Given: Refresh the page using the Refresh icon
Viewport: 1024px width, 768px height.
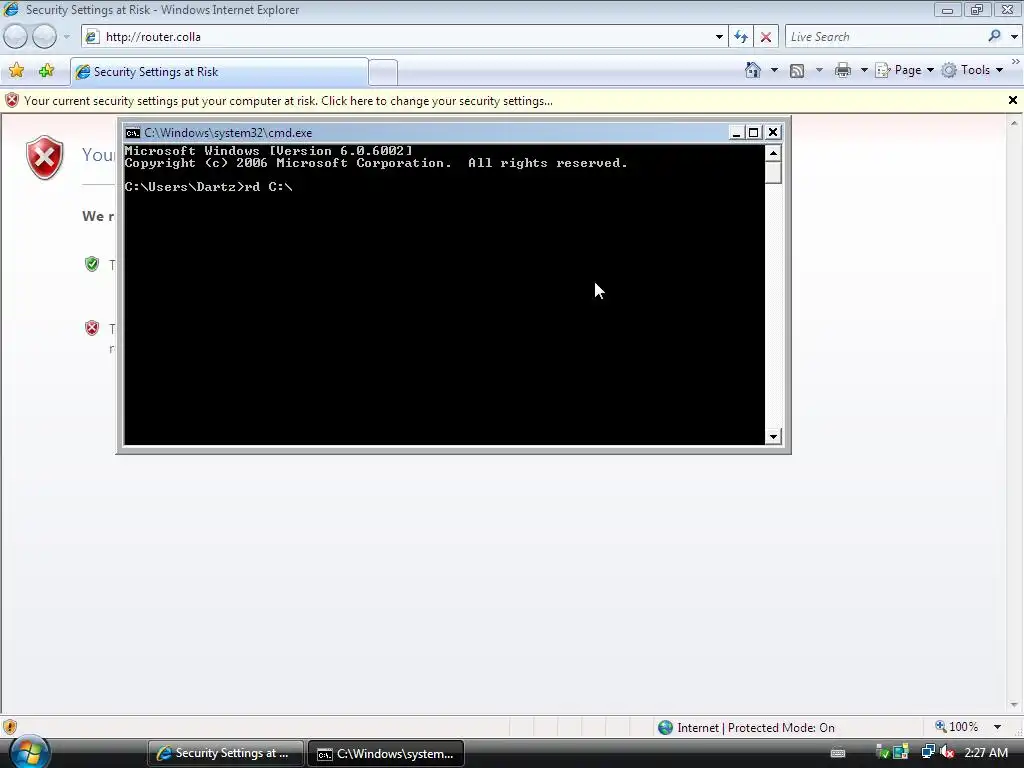Looking at the screenshot, I should (741, 37).
